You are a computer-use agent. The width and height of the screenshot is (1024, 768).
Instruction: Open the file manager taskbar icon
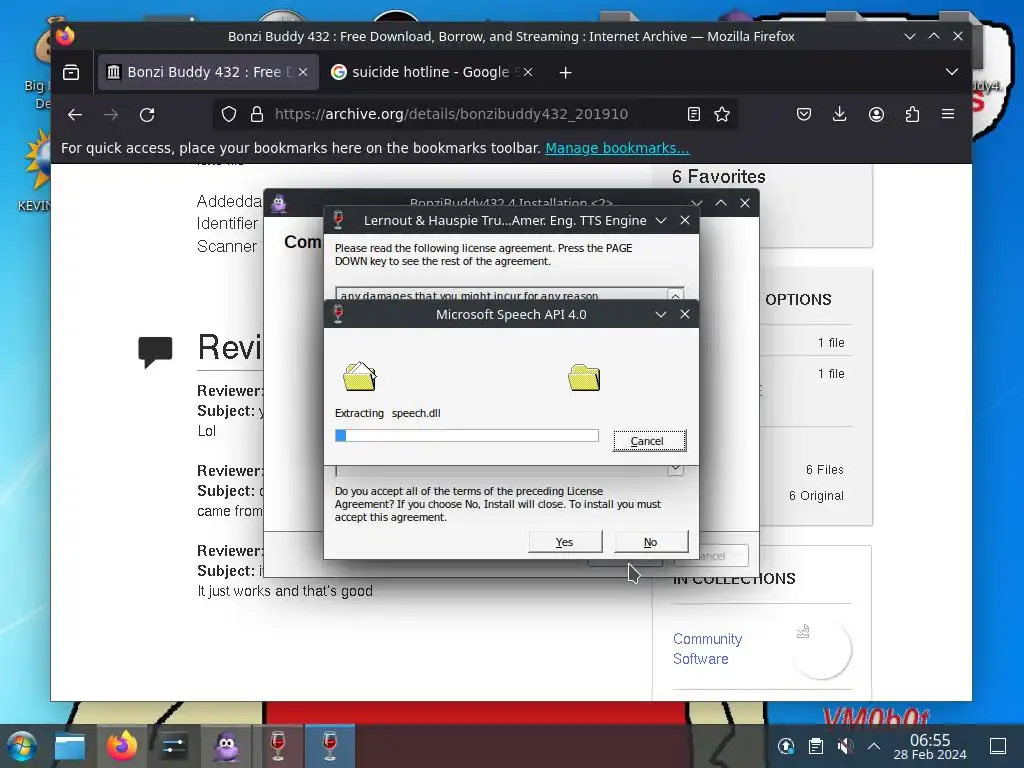point(70,746)
